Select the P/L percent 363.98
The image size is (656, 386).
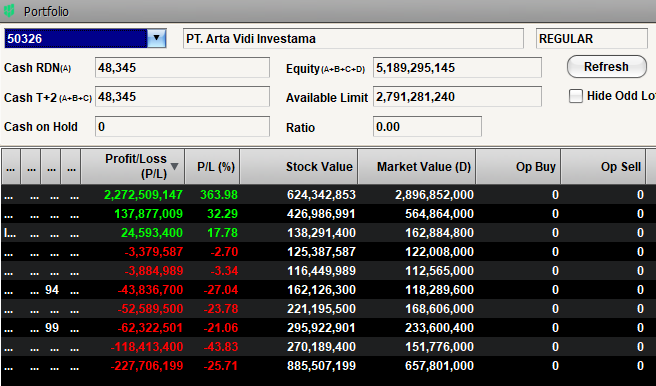tap(219, 195)
